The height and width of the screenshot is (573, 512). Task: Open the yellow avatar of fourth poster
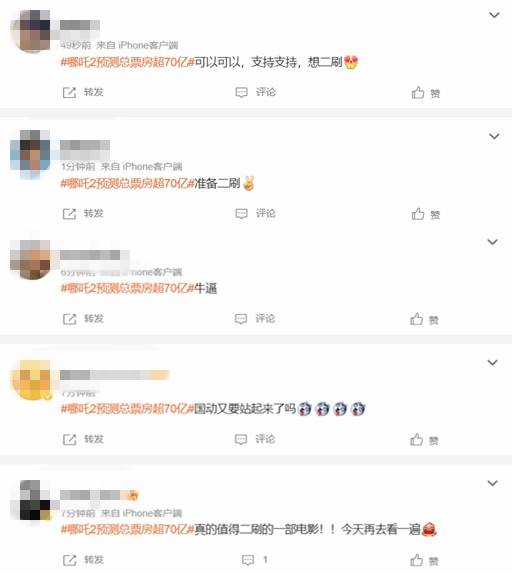tap(31, 380)
